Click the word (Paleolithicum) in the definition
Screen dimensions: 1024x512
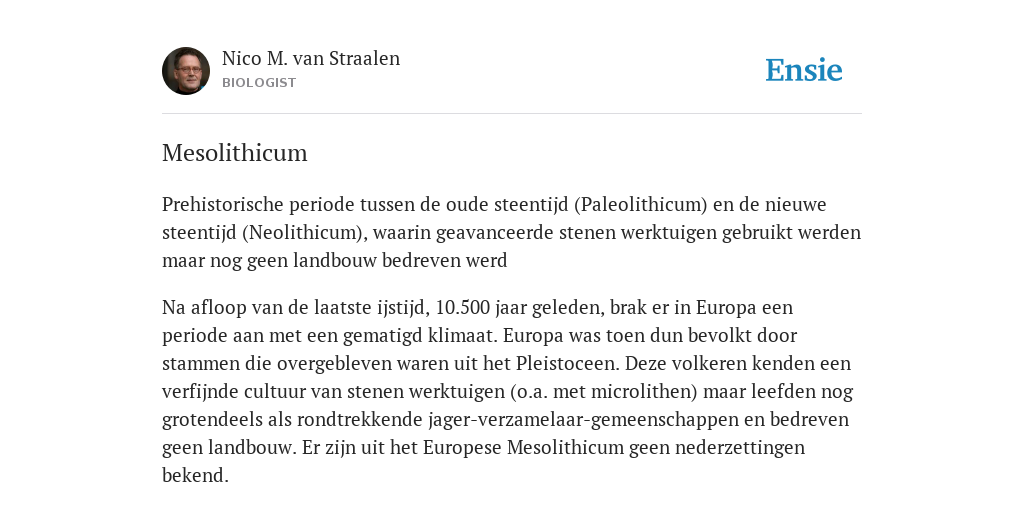click(641, 204)
